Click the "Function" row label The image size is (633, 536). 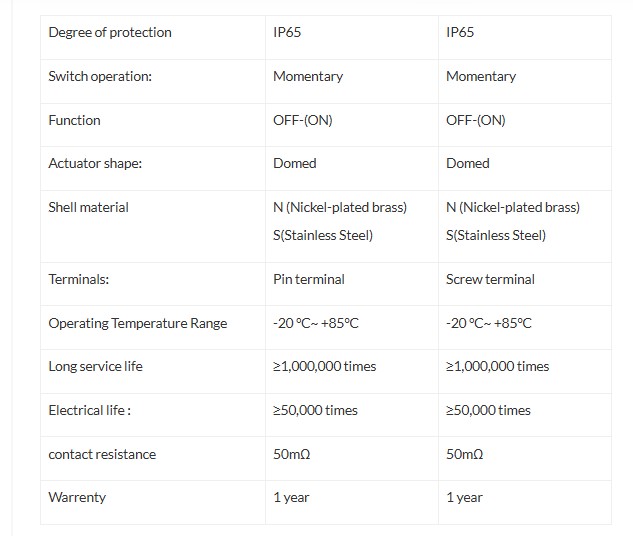[75, 120]
